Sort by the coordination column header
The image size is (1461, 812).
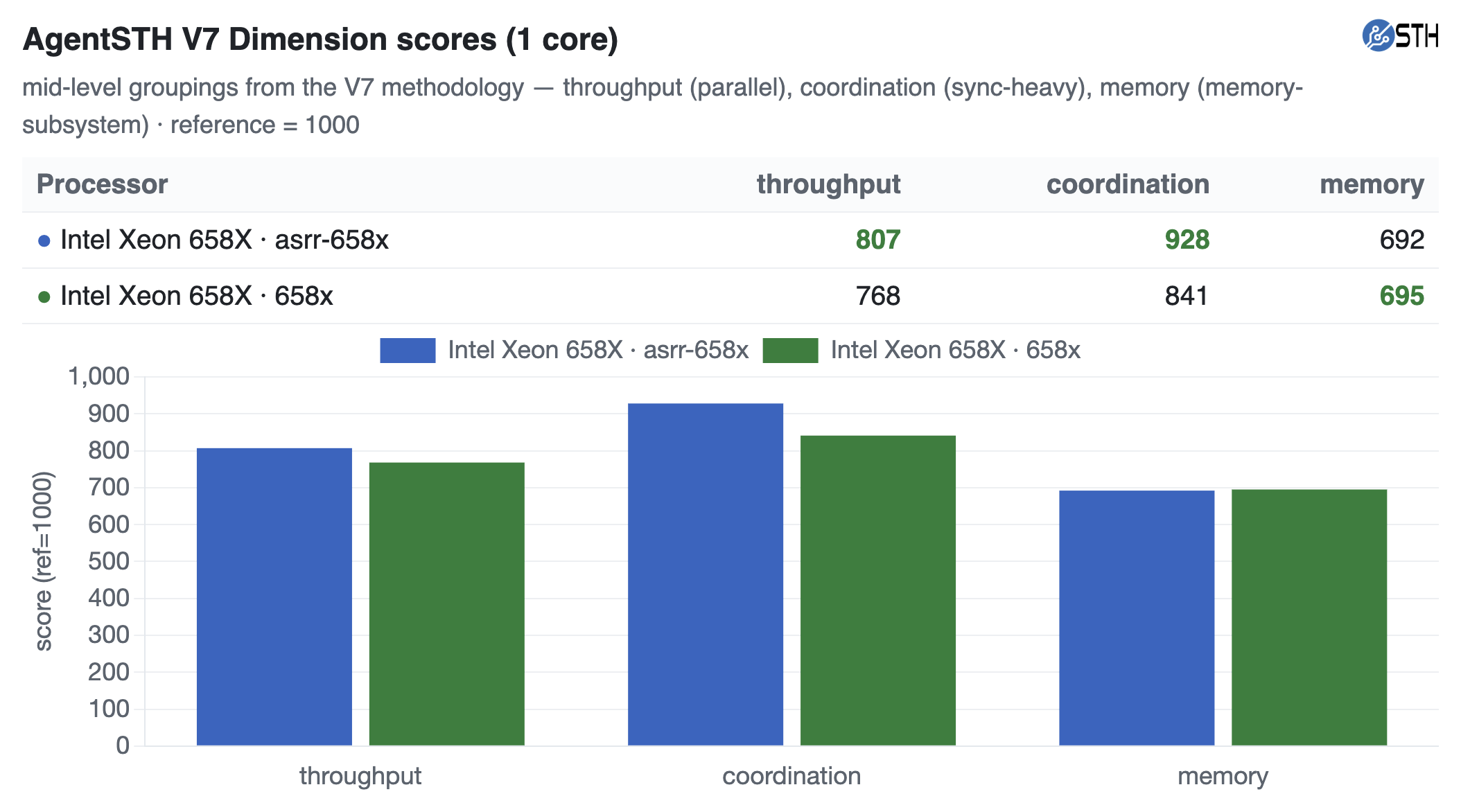1128,184
